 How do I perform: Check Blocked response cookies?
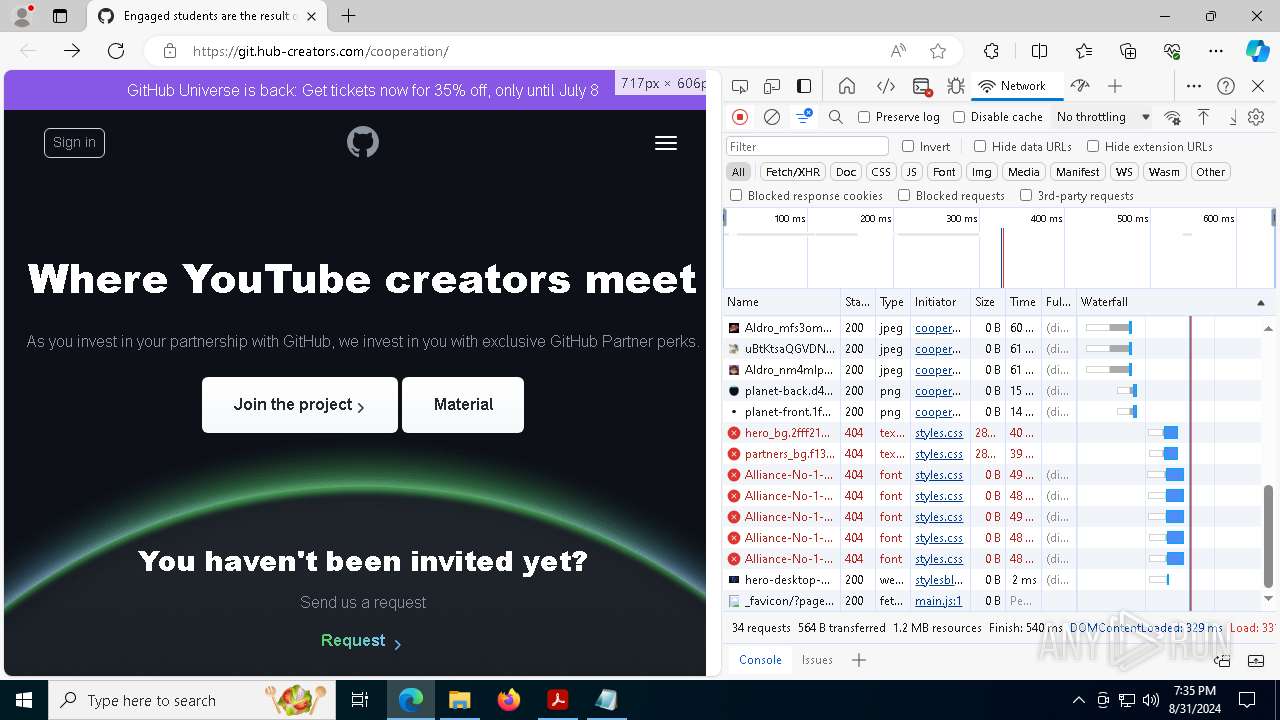(736, 196)
